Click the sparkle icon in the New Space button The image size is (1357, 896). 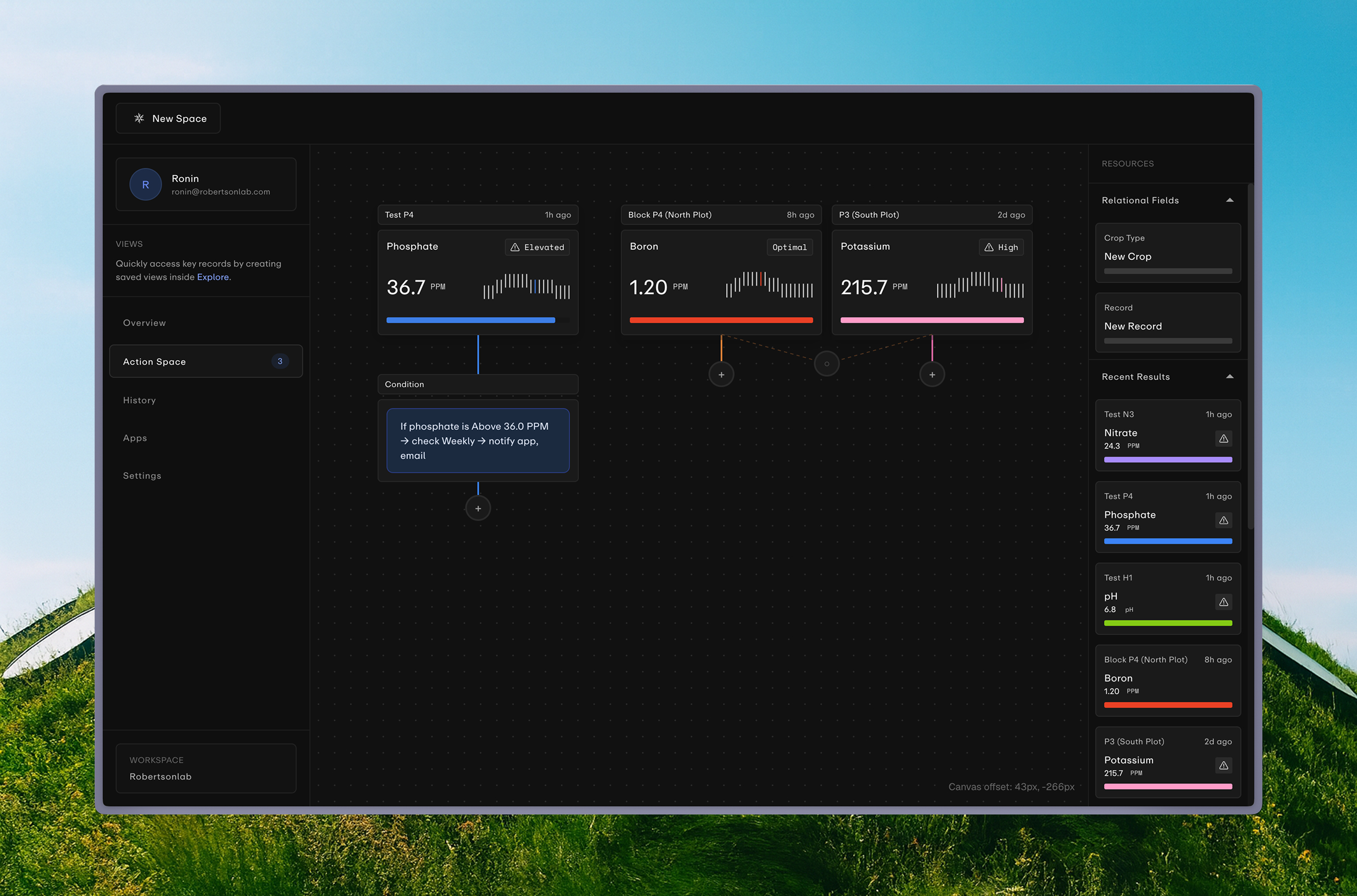click(x=139, y=118)
